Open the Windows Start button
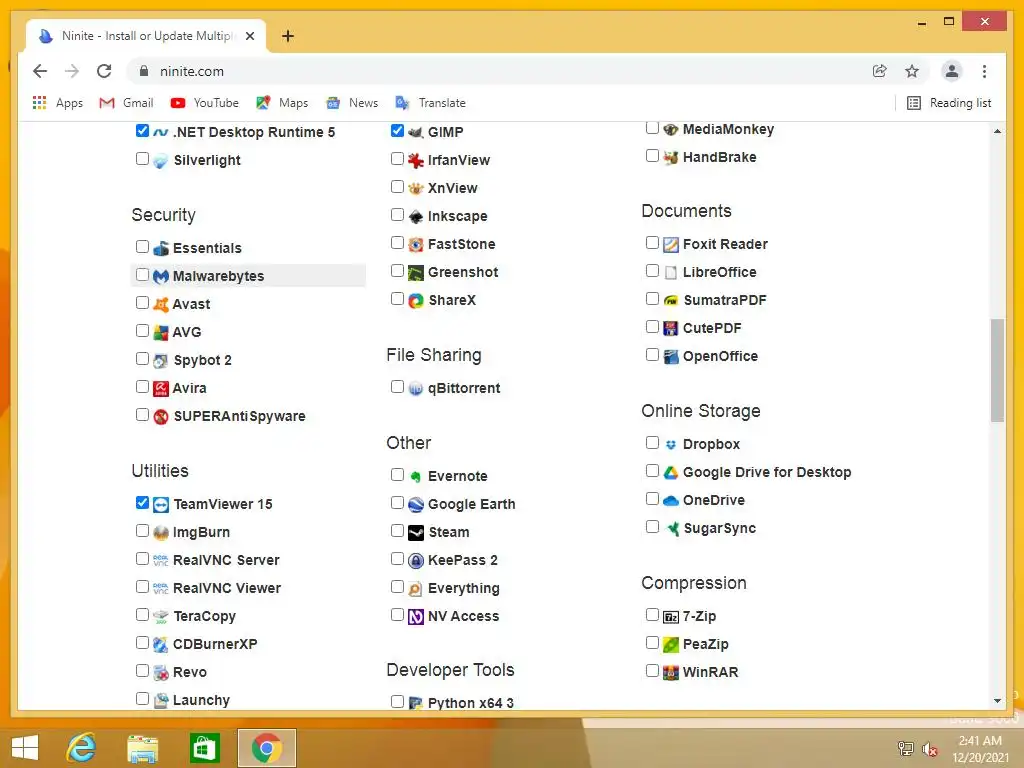The width and height of the screenshot is (1024, 768). [25, 748]
